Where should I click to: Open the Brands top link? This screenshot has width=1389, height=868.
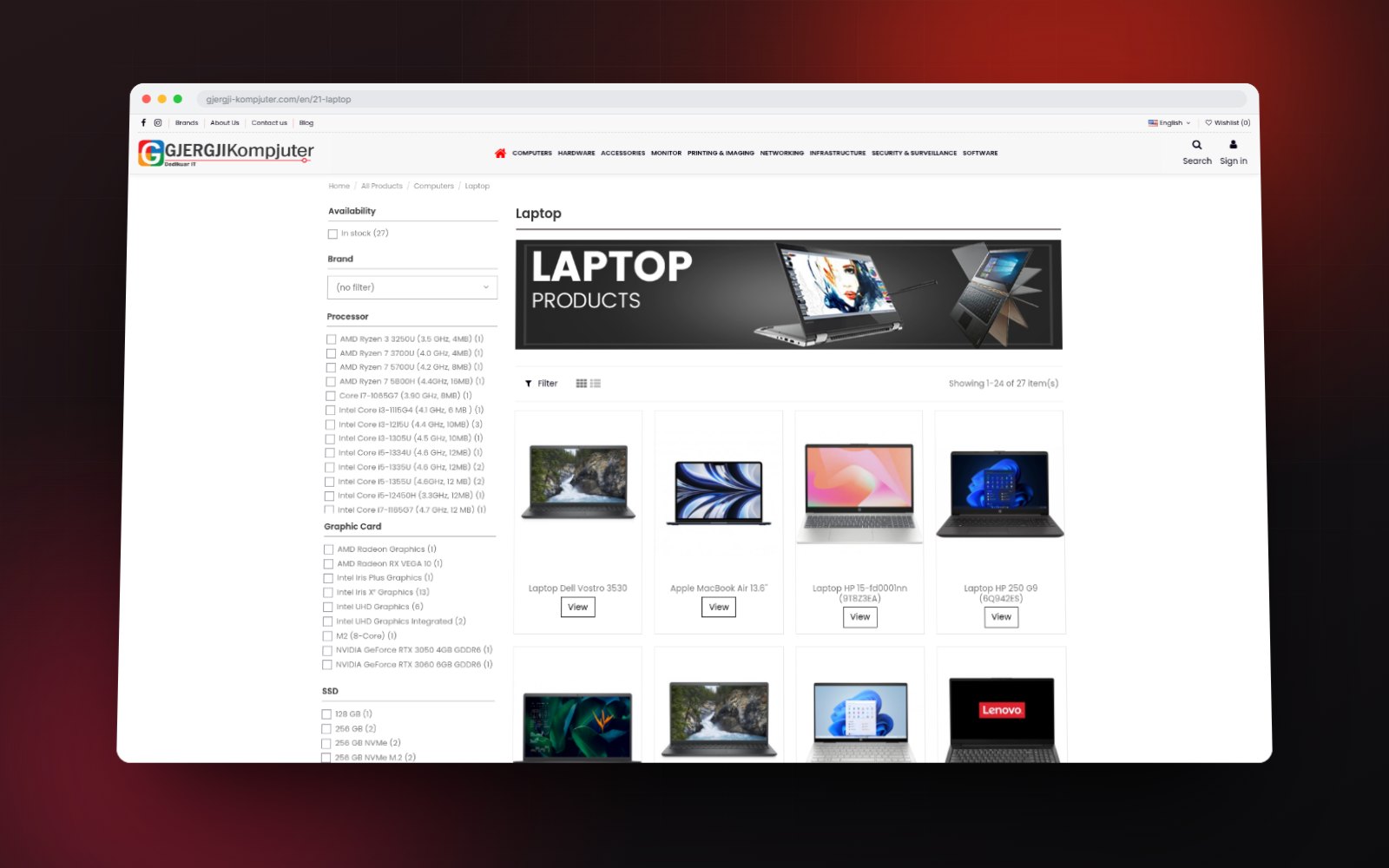(187, 122)
